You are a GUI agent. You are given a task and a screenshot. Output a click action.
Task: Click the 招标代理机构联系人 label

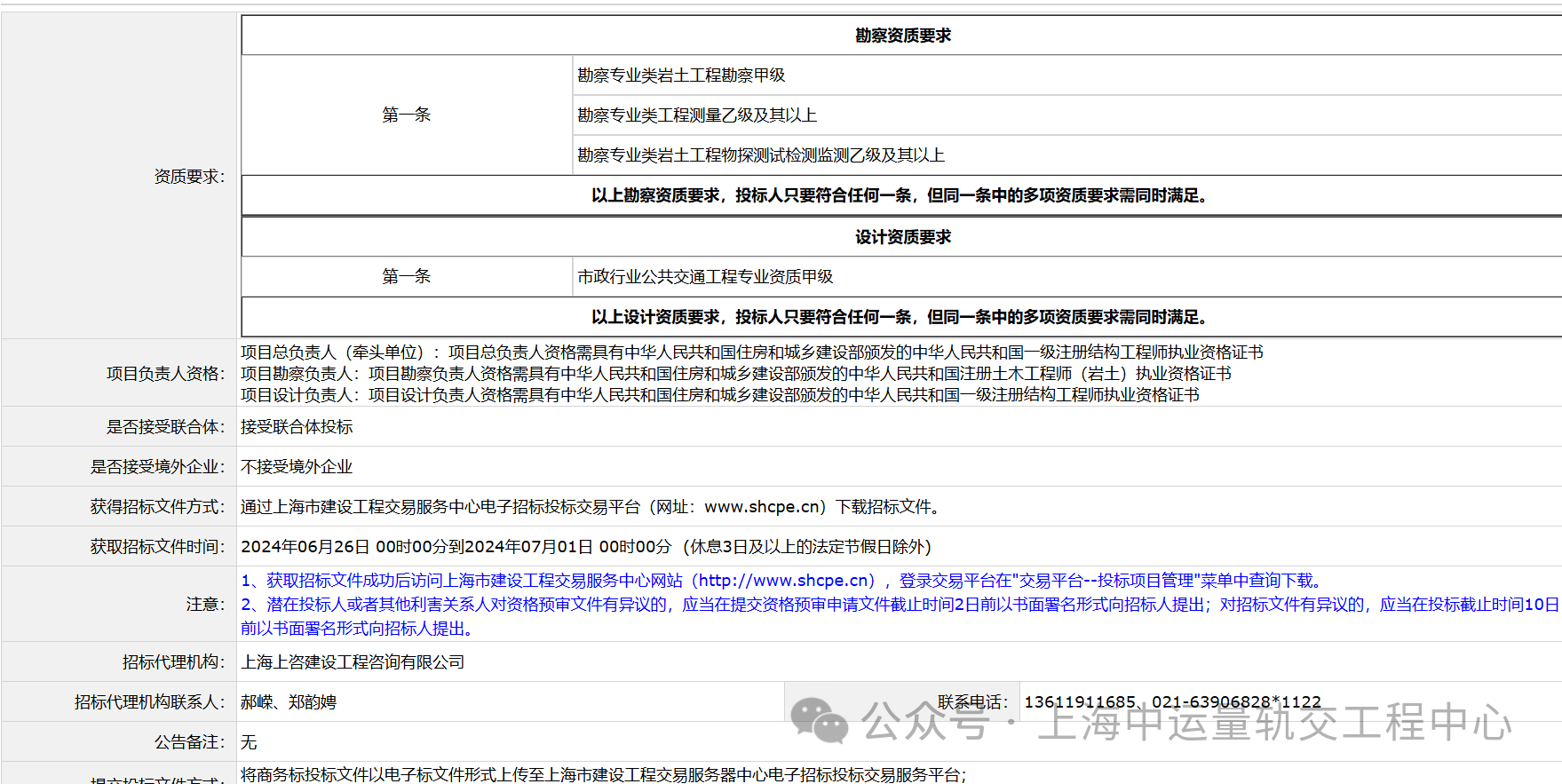tap(149, 702)
